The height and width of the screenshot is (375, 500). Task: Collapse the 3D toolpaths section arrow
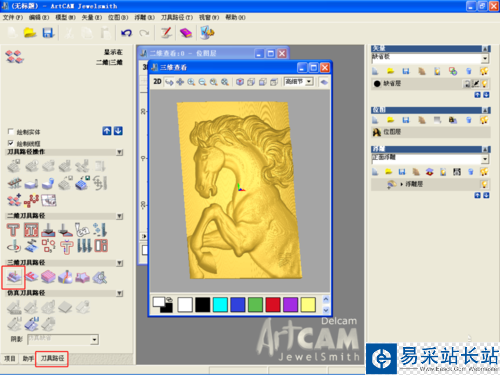pyautogui.click(x=120, y=263)
